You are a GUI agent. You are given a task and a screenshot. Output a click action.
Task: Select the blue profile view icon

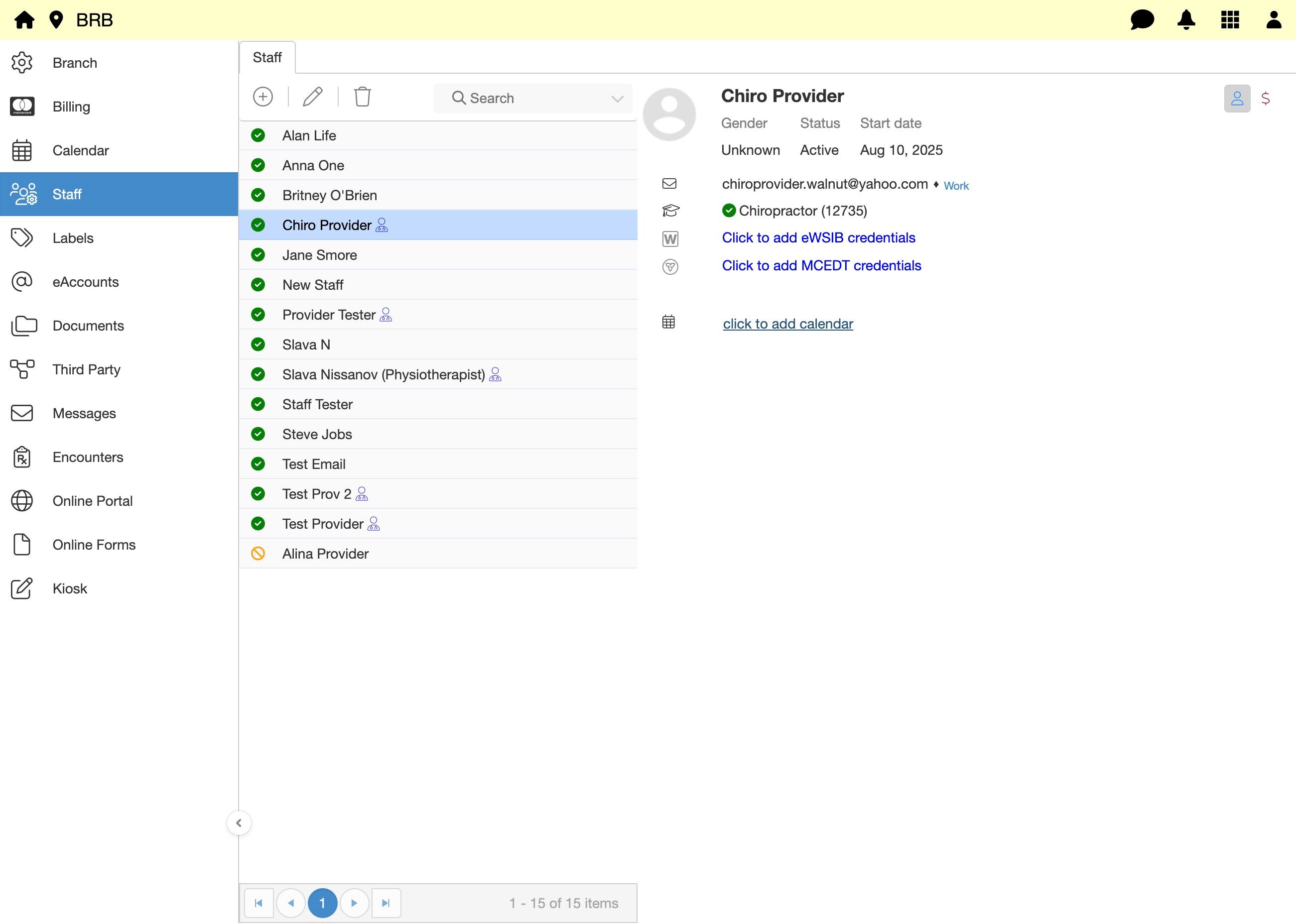(x=1237, y=99)
